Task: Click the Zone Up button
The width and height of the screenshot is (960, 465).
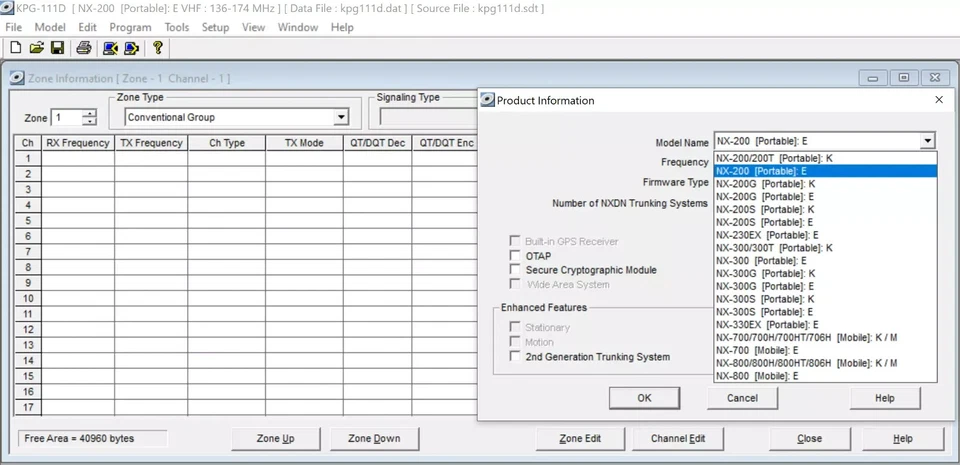Action: [x=276, y=438]
